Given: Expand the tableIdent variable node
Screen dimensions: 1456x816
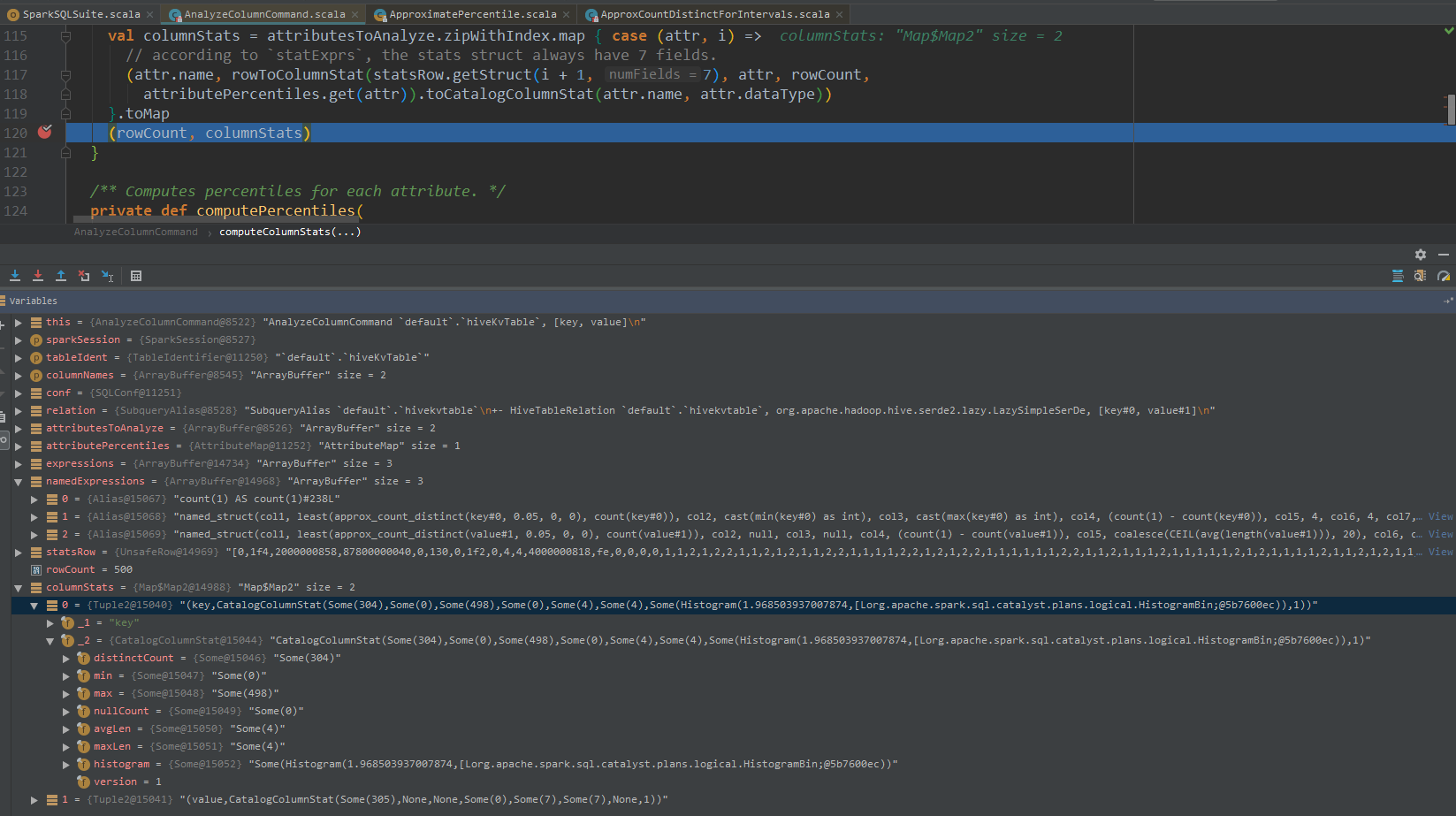Looking at the screenshot, I should point(19,358).
